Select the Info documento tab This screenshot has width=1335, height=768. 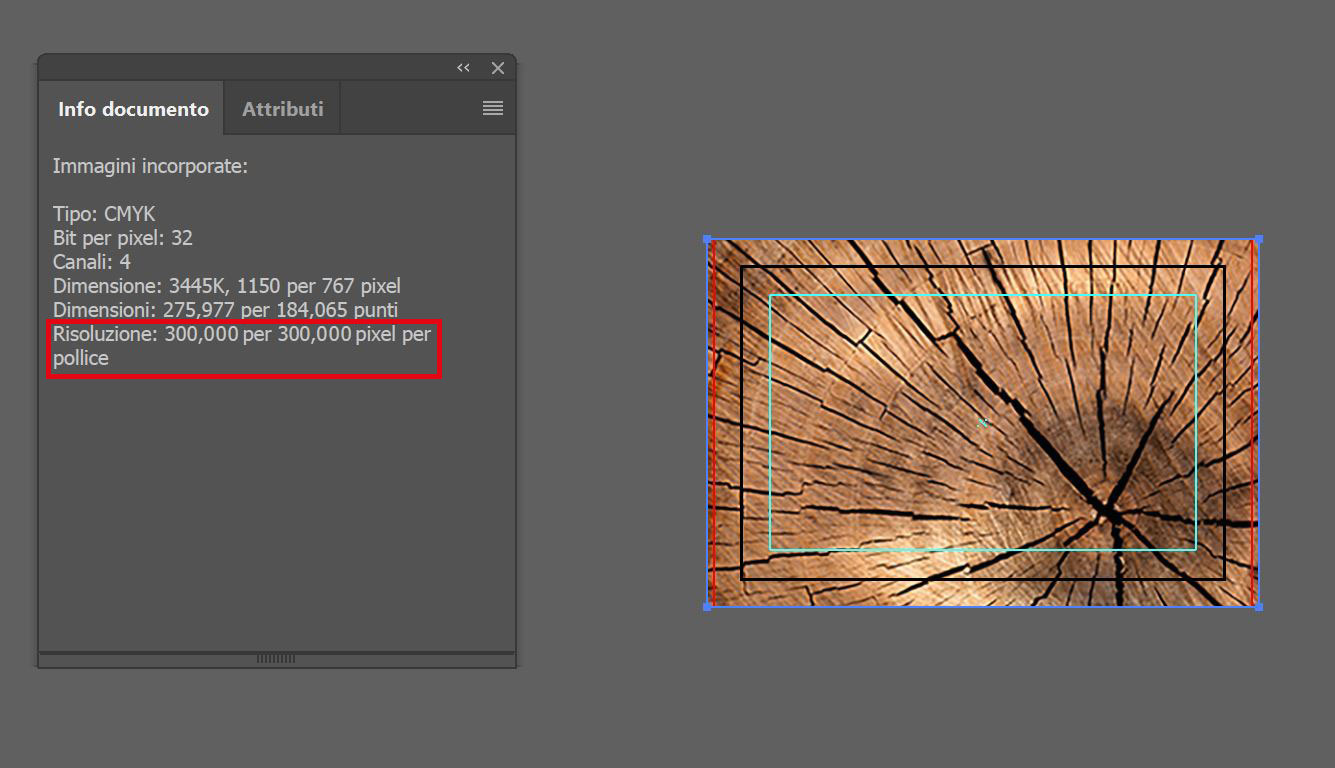tap(133, 109)
